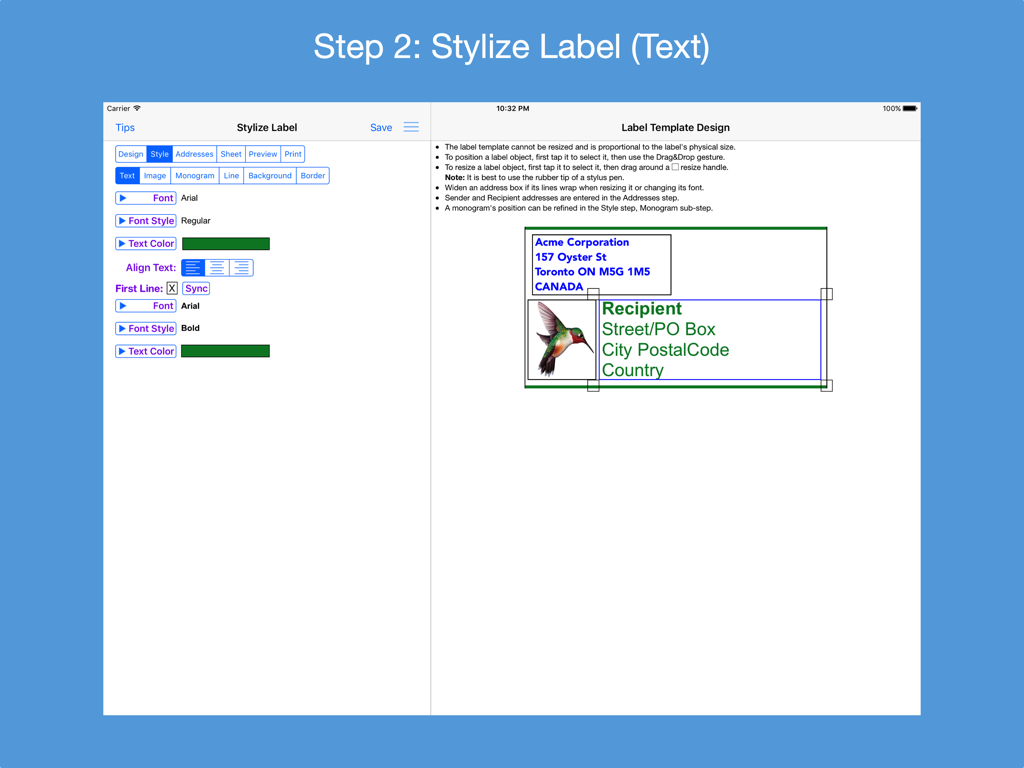Click the Save button
This screenshot has width=1024, height=768.
381,127
